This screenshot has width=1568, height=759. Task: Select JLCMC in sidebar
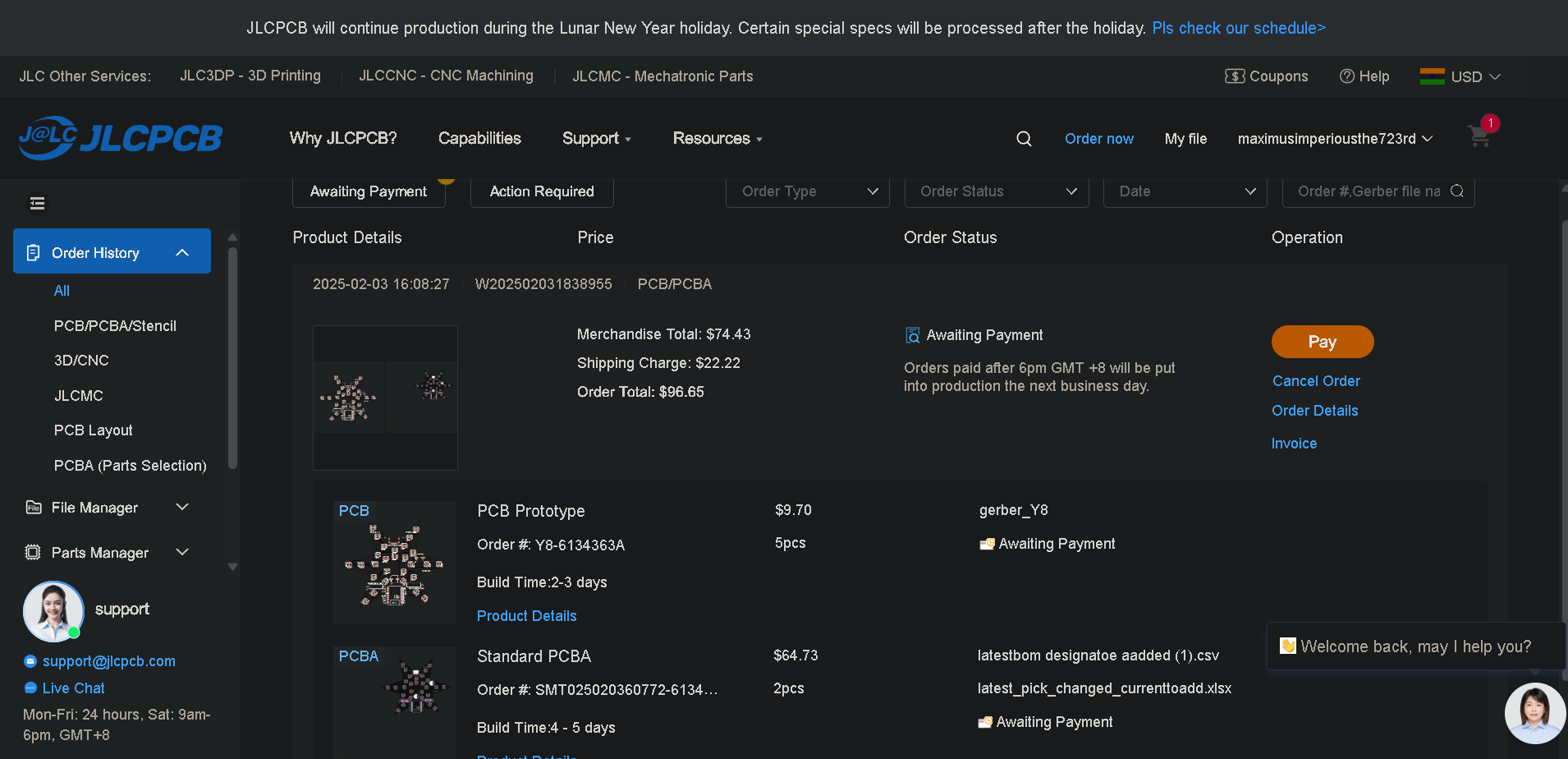pos(78,396)
